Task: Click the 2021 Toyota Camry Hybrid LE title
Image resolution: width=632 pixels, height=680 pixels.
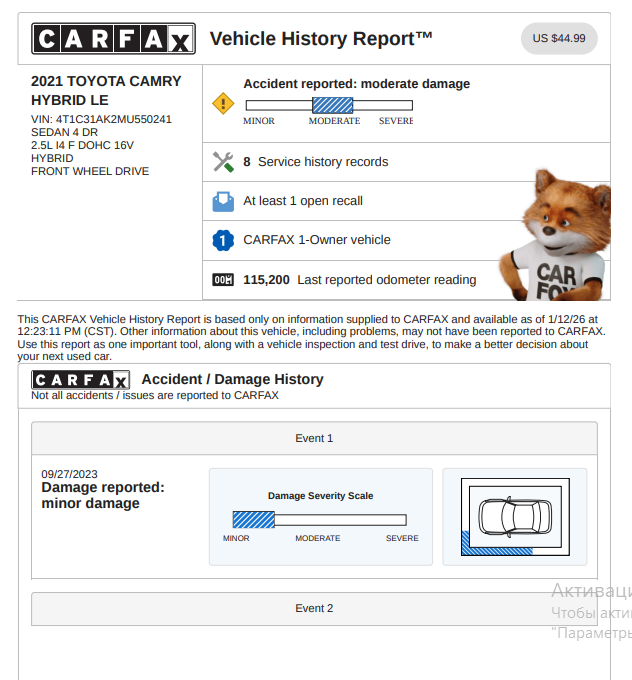Action: pyautogui.click(x=106, y=90)
